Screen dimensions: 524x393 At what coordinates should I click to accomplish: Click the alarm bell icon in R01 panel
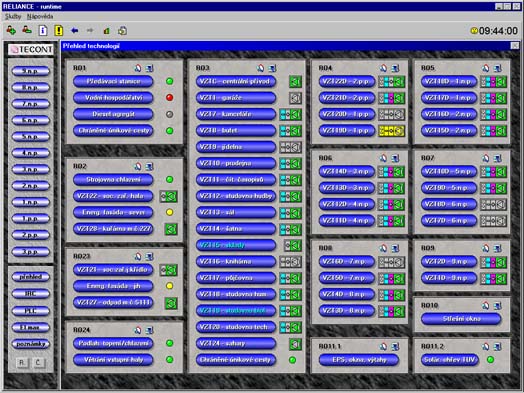[138, 68]
